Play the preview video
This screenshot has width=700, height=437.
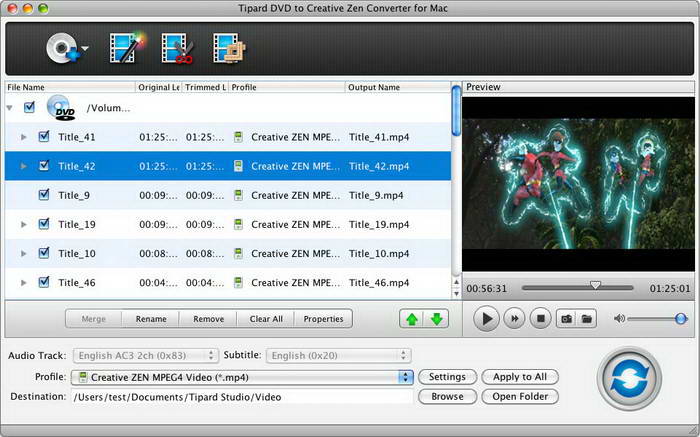486,319
